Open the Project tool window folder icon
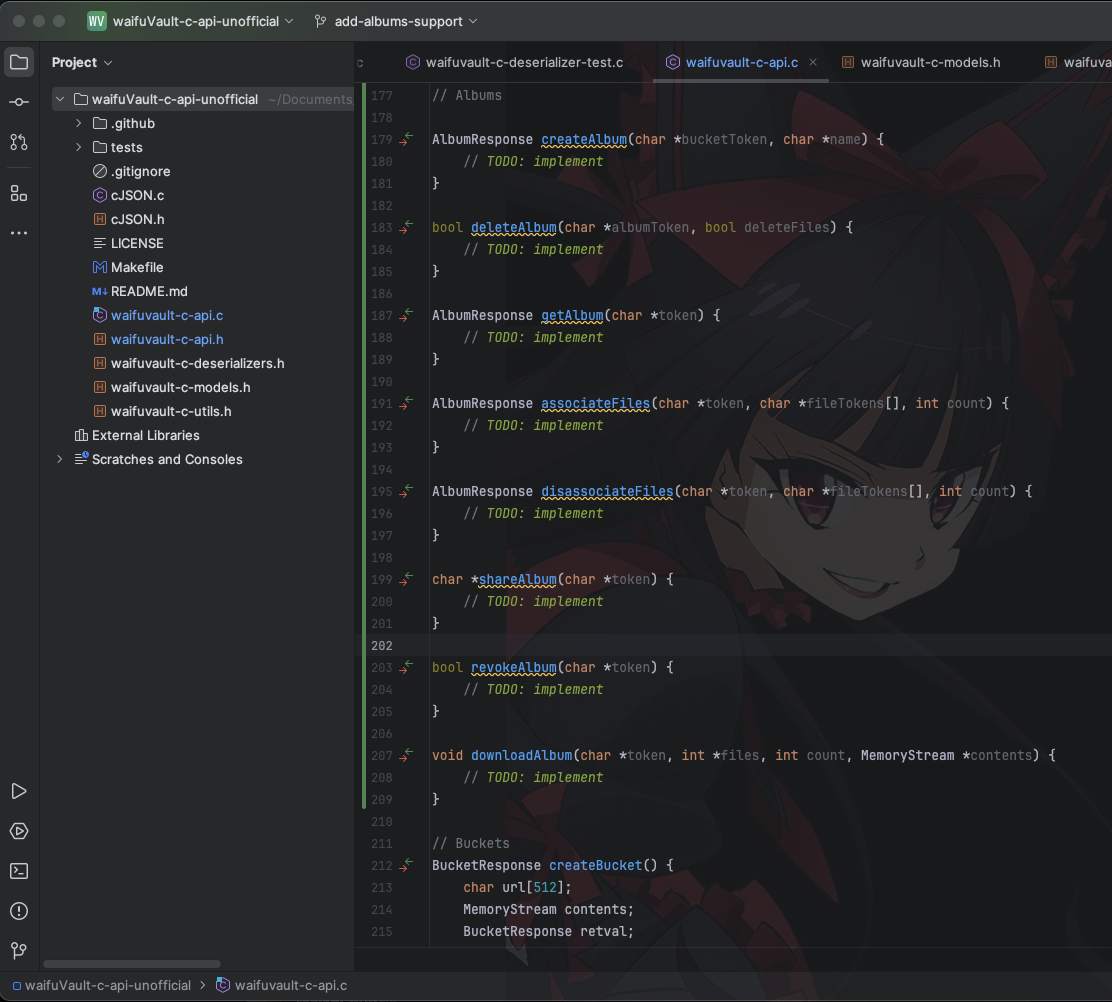The image size is (1112, 1002). (x=19, y=62)
